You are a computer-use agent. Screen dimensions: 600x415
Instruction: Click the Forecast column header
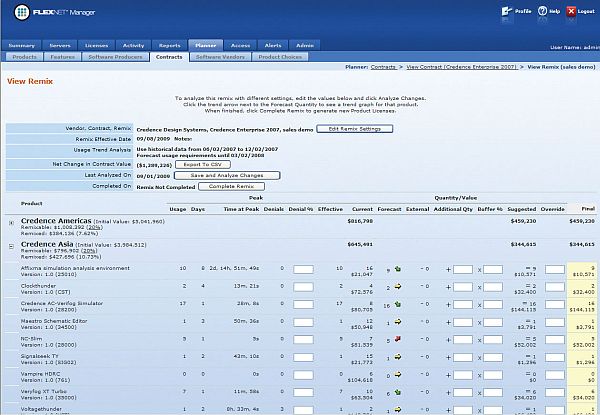(389, 209)
